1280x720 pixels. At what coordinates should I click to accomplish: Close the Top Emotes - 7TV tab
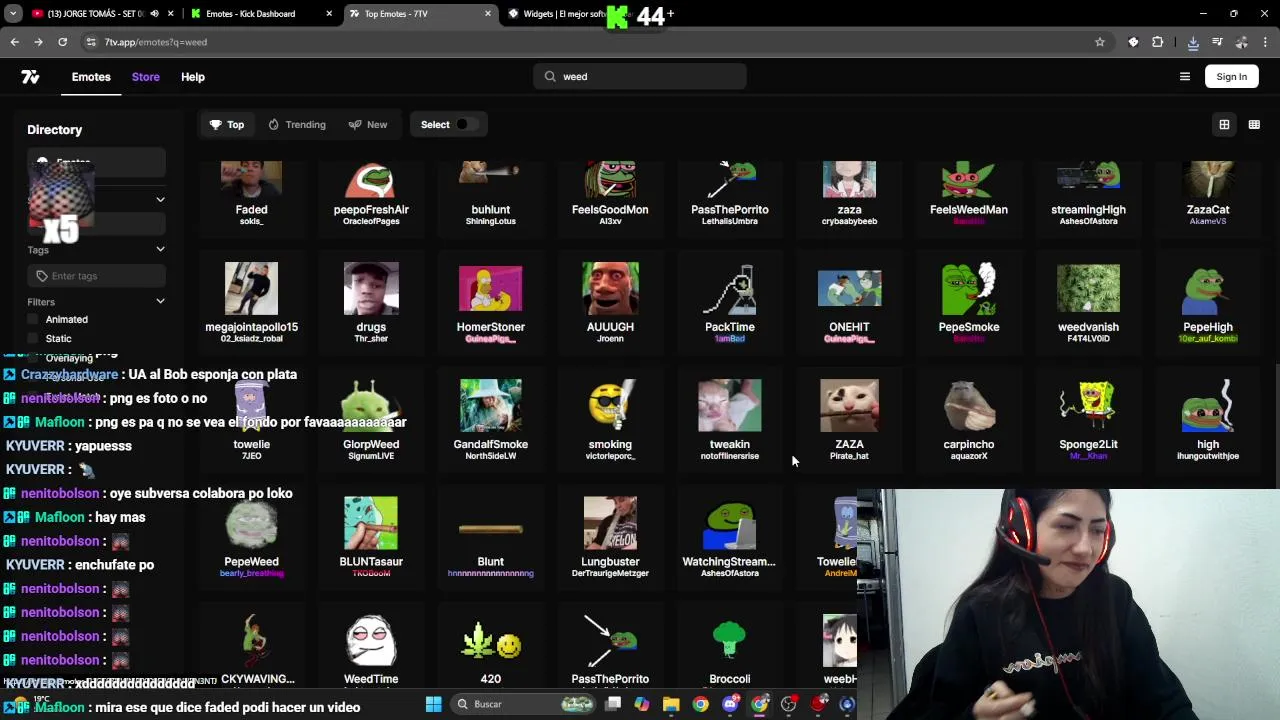488,14
